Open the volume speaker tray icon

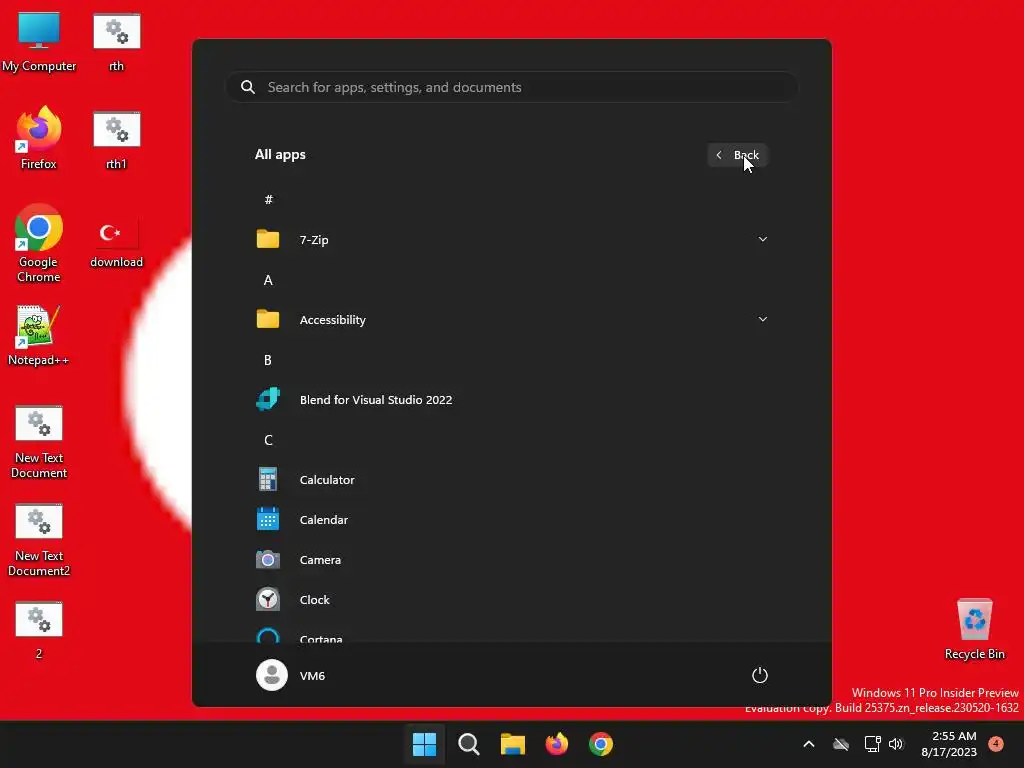pos(896,744)
